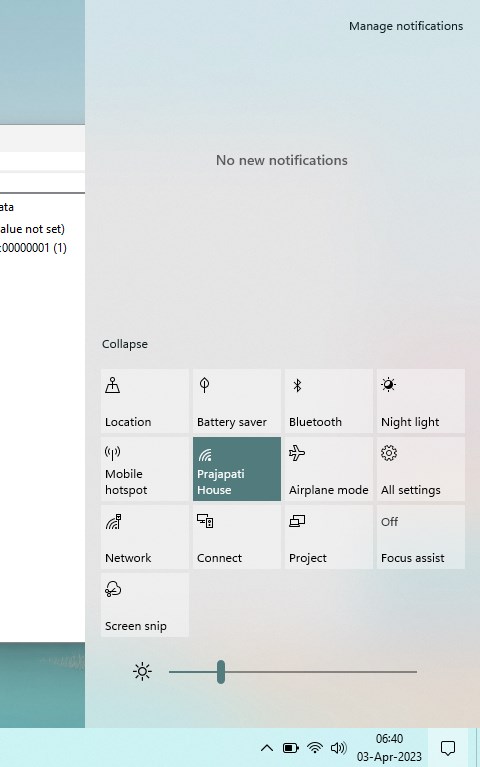Toggle the Location quick action tile
The height and width of the screenshot is (767, 480).
tap(145, 401)
